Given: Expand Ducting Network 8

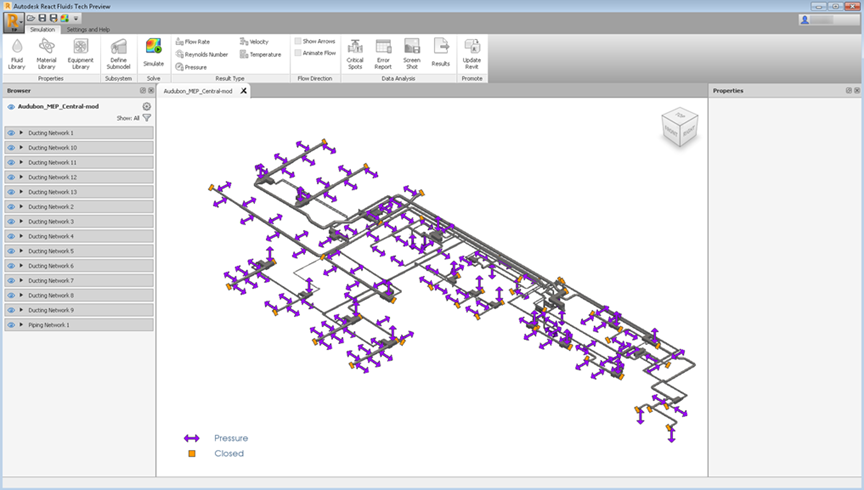Looking at the screenshot, I should [21, 295].
